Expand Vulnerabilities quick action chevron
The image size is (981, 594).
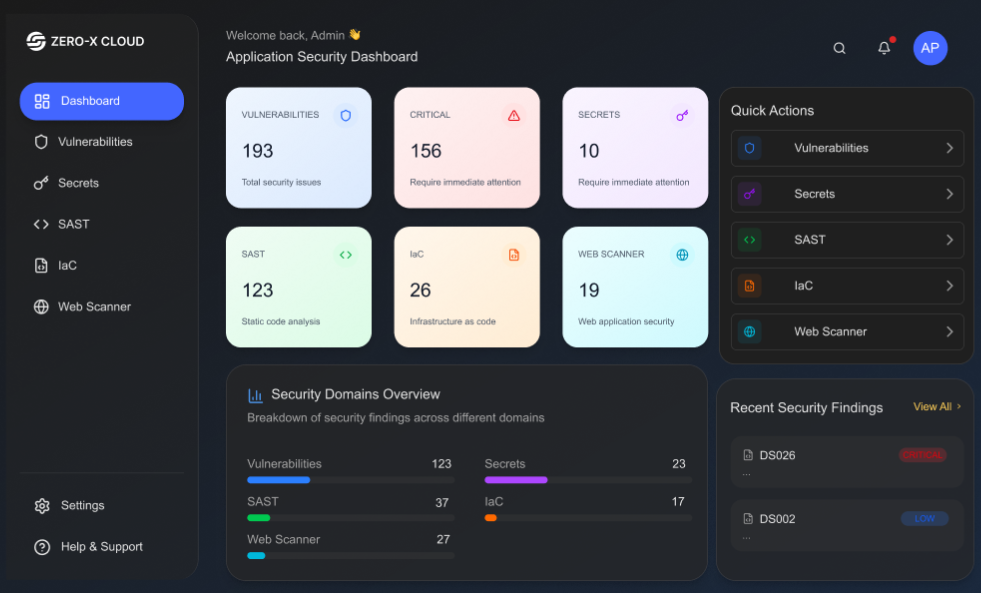click(949, 148)
